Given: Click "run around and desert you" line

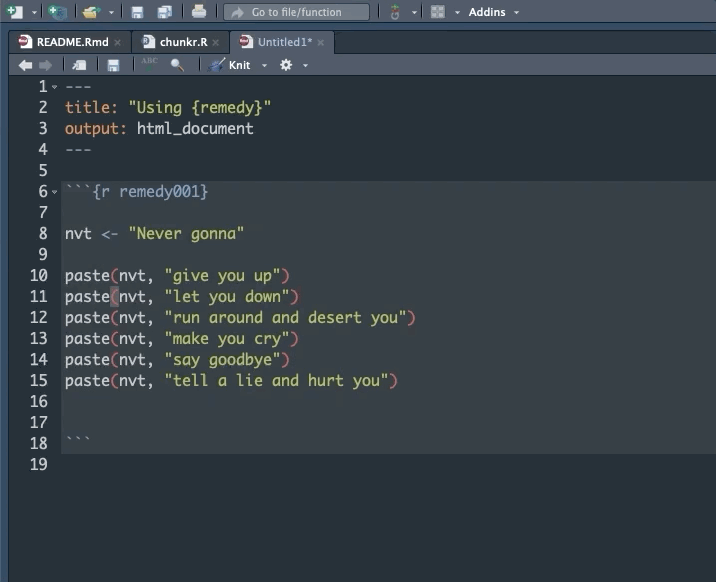Looking at the screenshot, I should click(x=285, y=318).
